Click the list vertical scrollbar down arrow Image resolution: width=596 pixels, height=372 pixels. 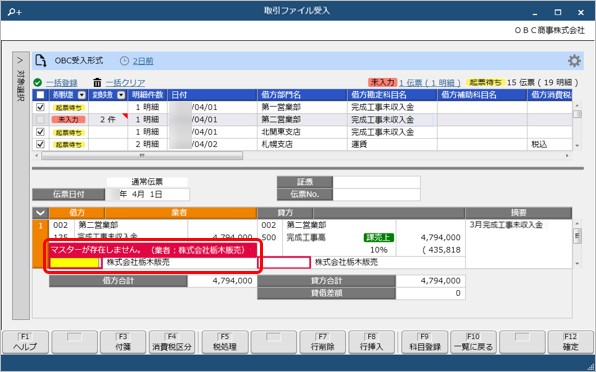click(x=577, y=146)
